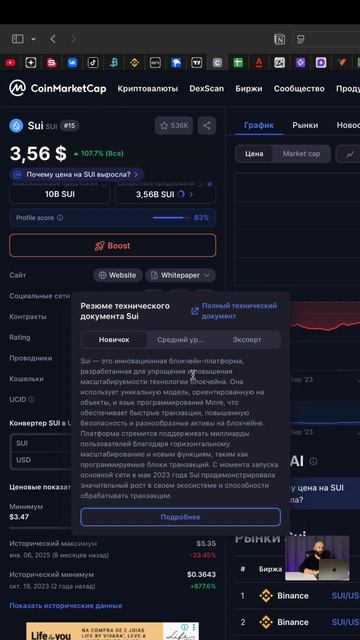Click the Profile score info icon
The width and height of the screenshot is (360, 640).
tap(60, 218)
